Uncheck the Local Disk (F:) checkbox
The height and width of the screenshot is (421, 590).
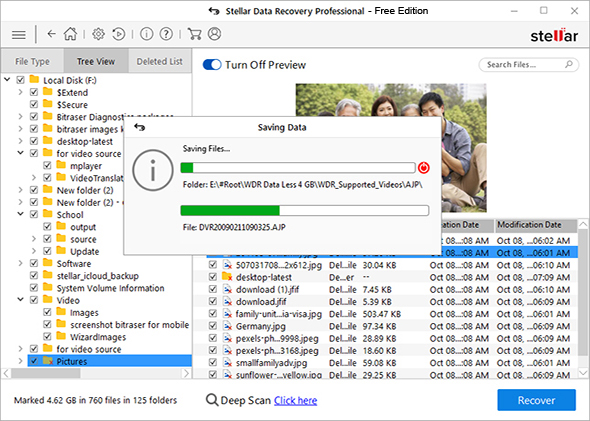(x=21, y=80)
